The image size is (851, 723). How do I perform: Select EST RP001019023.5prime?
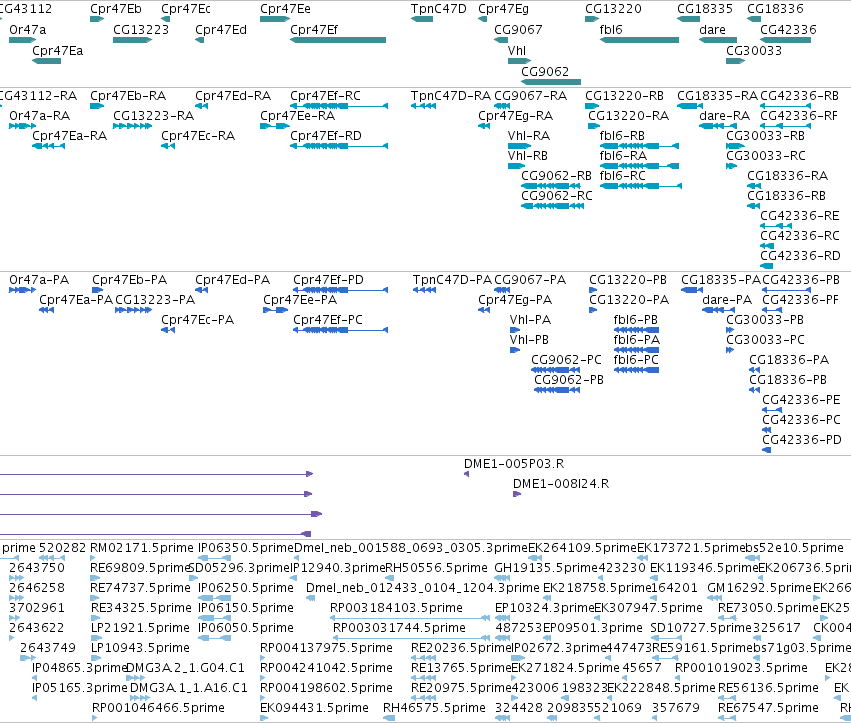click(678, 678)
